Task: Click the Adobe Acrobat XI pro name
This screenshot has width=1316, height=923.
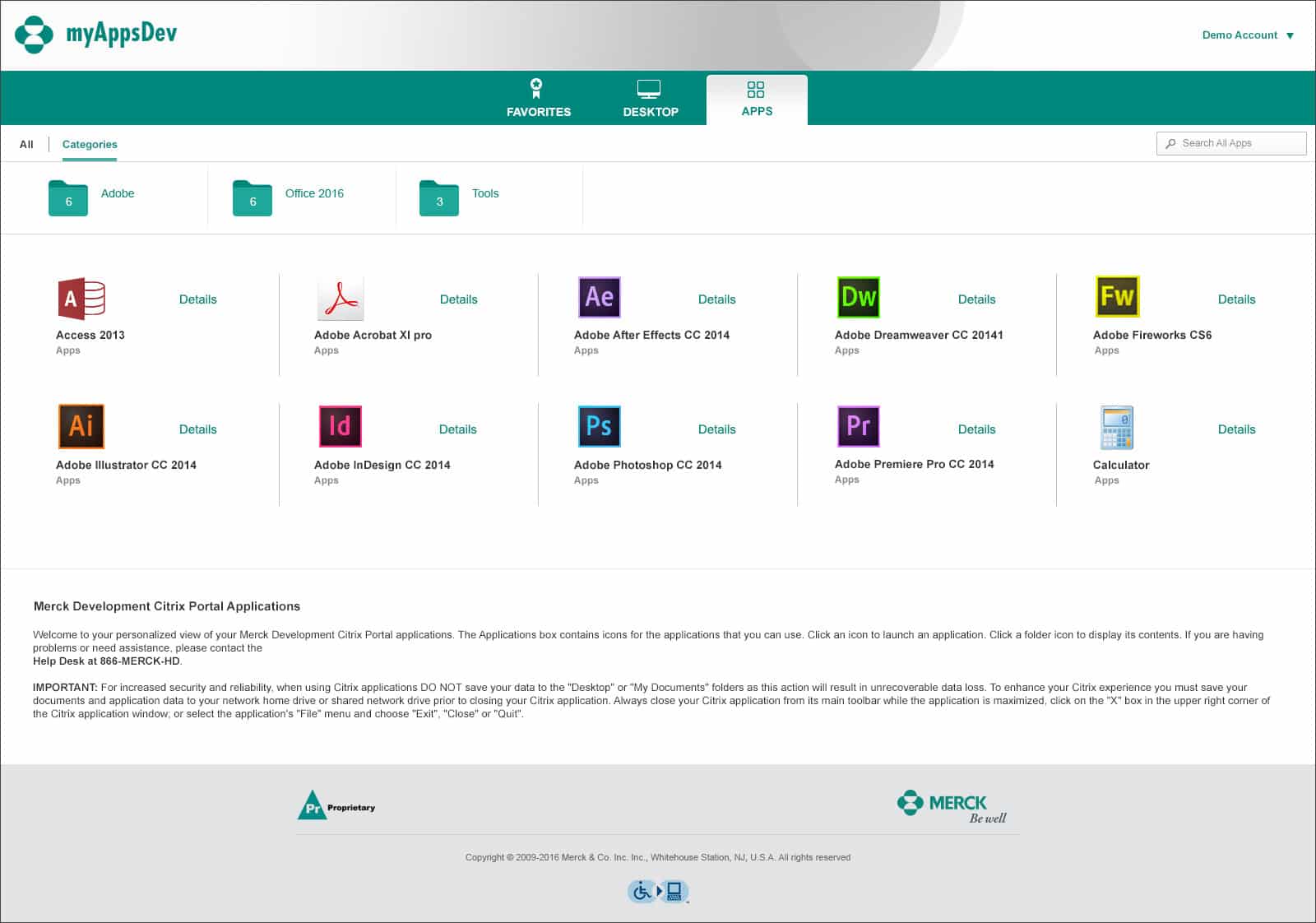Action: pyautogui.click(x=373, y=335)
